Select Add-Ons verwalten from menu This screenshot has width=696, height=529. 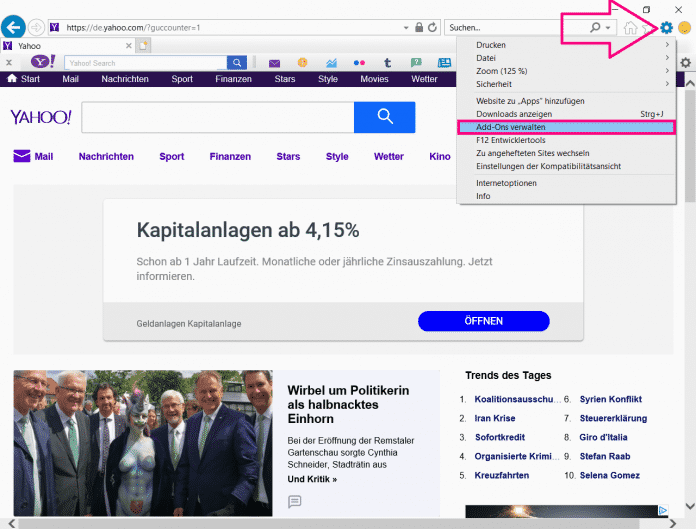click(566, 127)
